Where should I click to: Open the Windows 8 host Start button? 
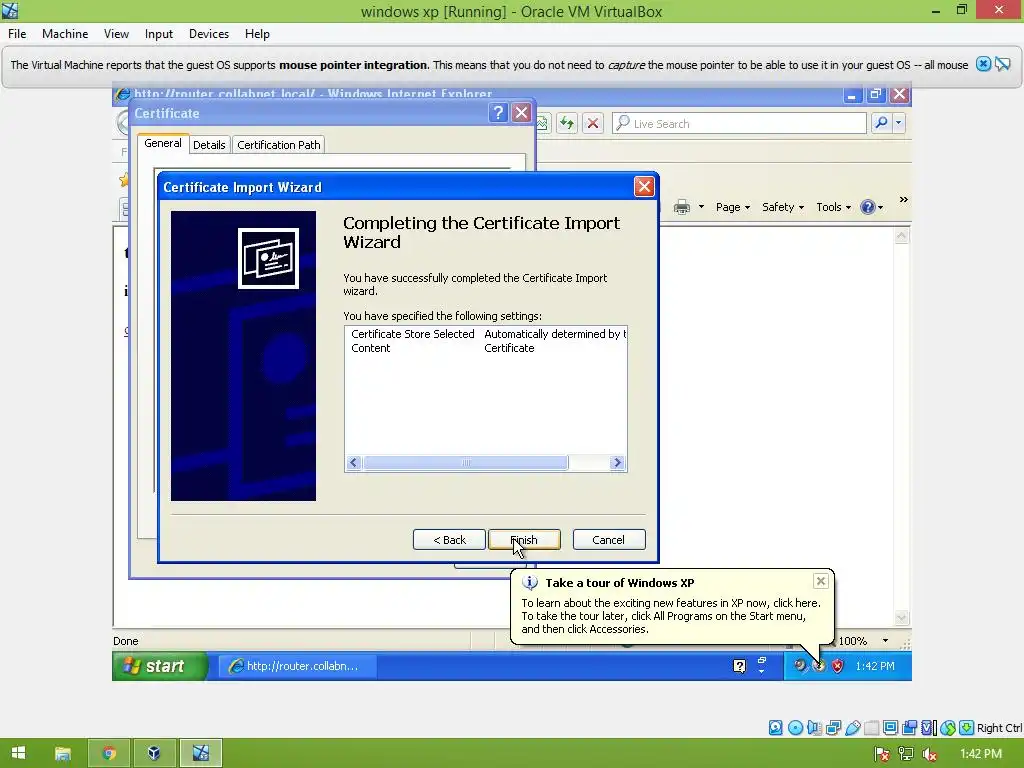tap(18, 753)
